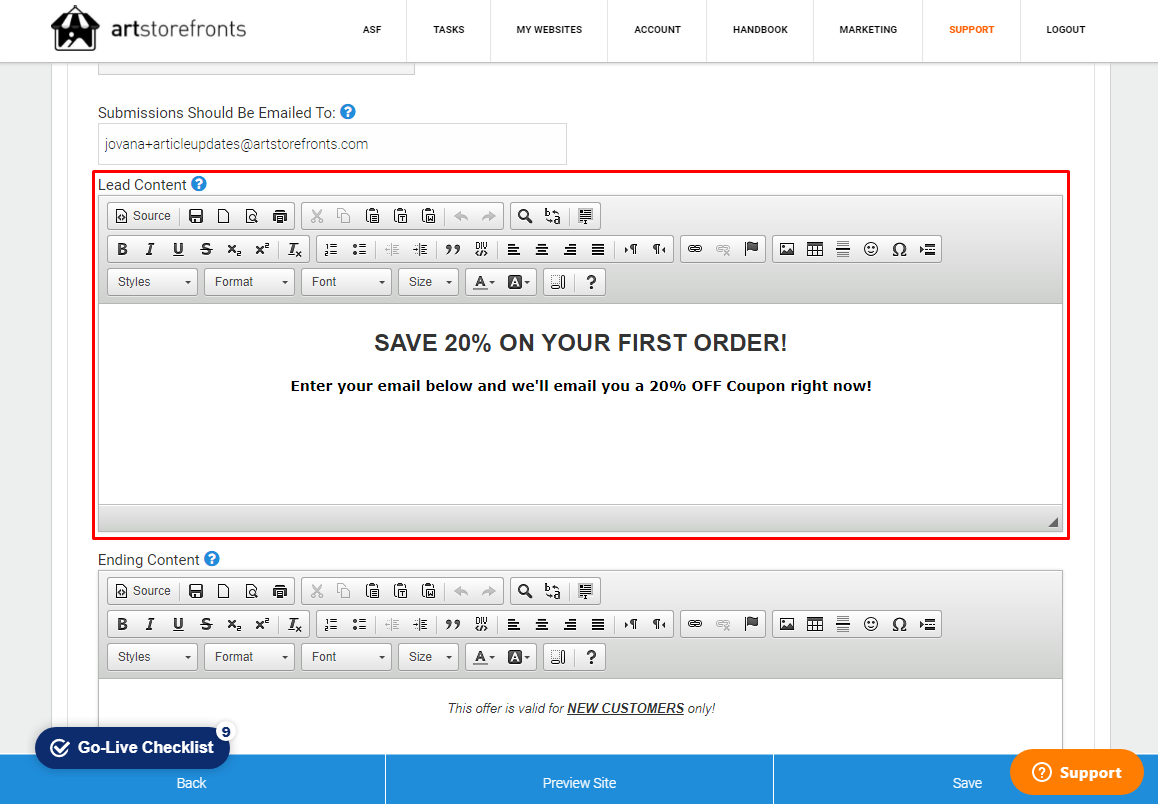
Task: Open text color picker in Ending Content
Action: (484, 657)
